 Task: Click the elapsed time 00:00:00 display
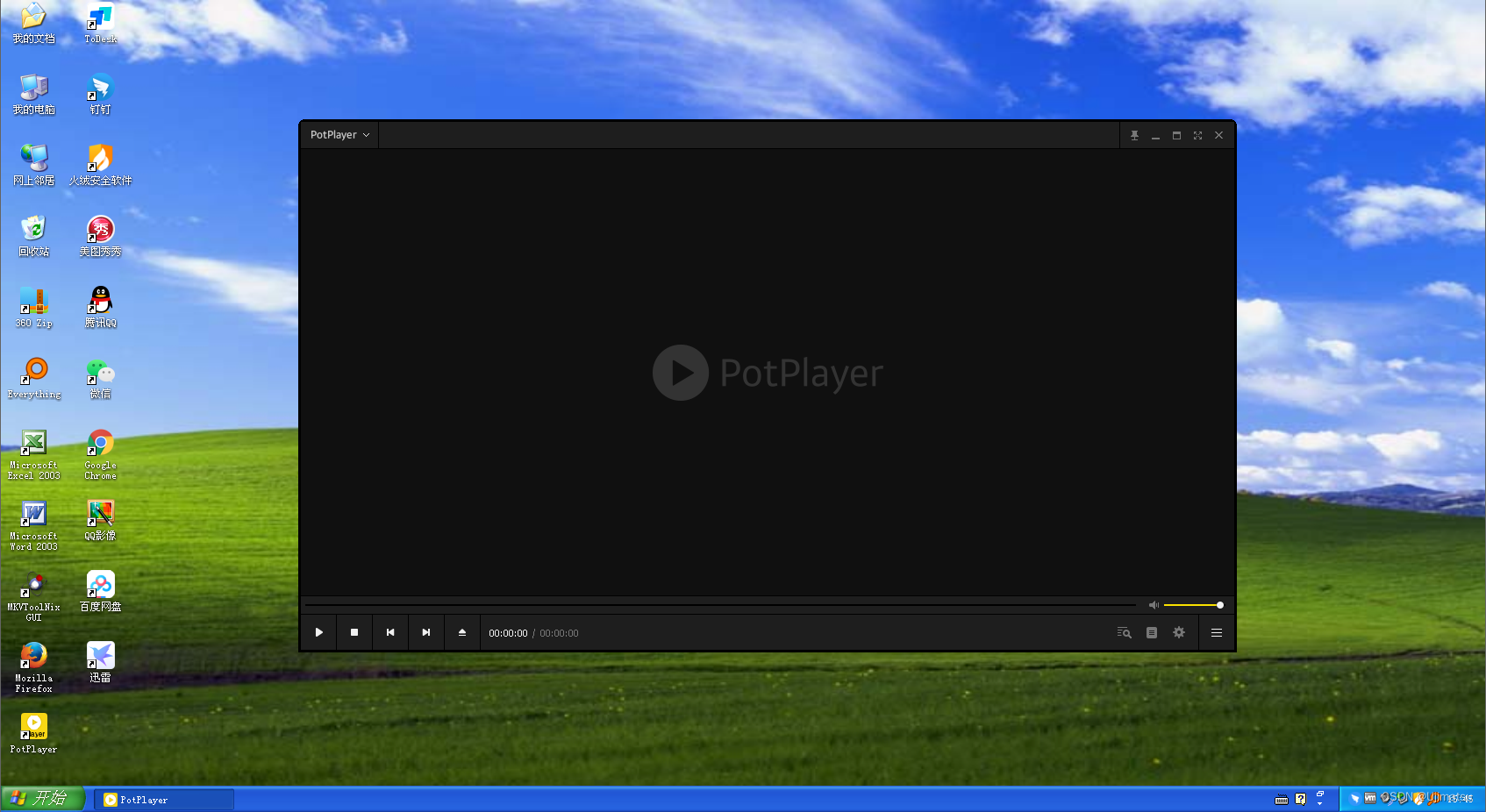pos(508,633)
